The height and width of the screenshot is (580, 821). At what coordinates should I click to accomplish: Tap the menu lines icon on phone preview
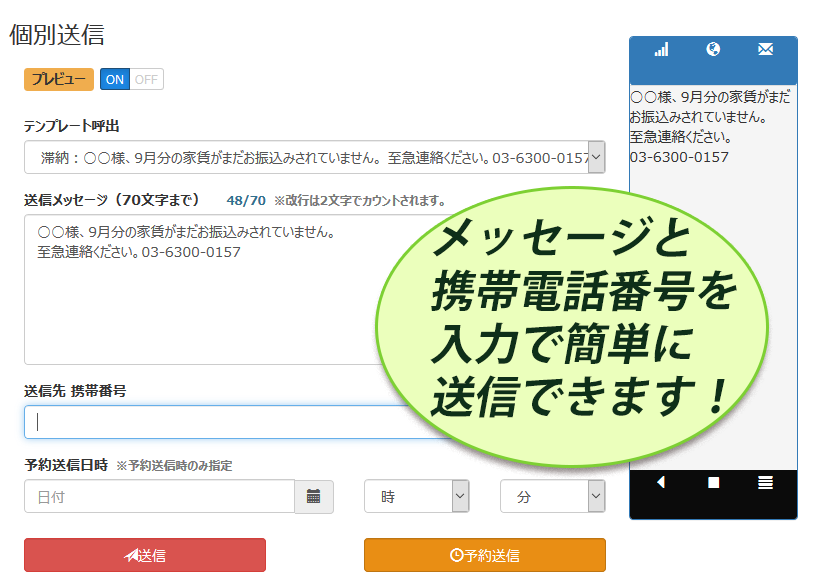(x=765, y=483)
